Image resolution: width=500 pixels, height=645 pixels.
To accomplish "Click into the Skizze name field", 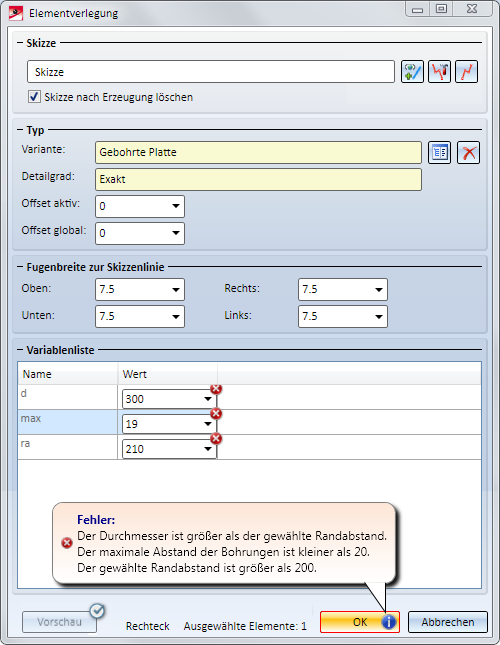I will point(211,72).
